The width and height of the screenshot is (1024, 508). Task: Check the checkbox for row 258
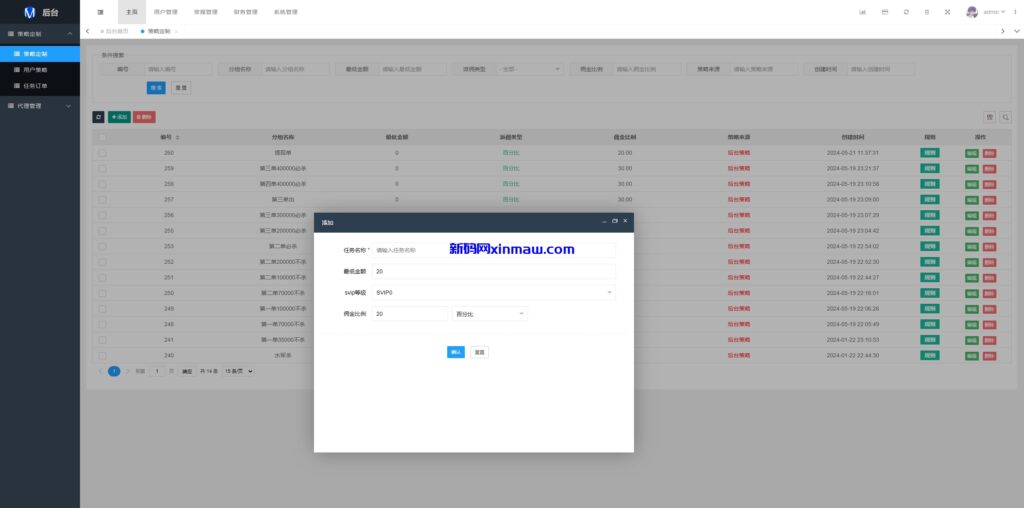point(103,184)
